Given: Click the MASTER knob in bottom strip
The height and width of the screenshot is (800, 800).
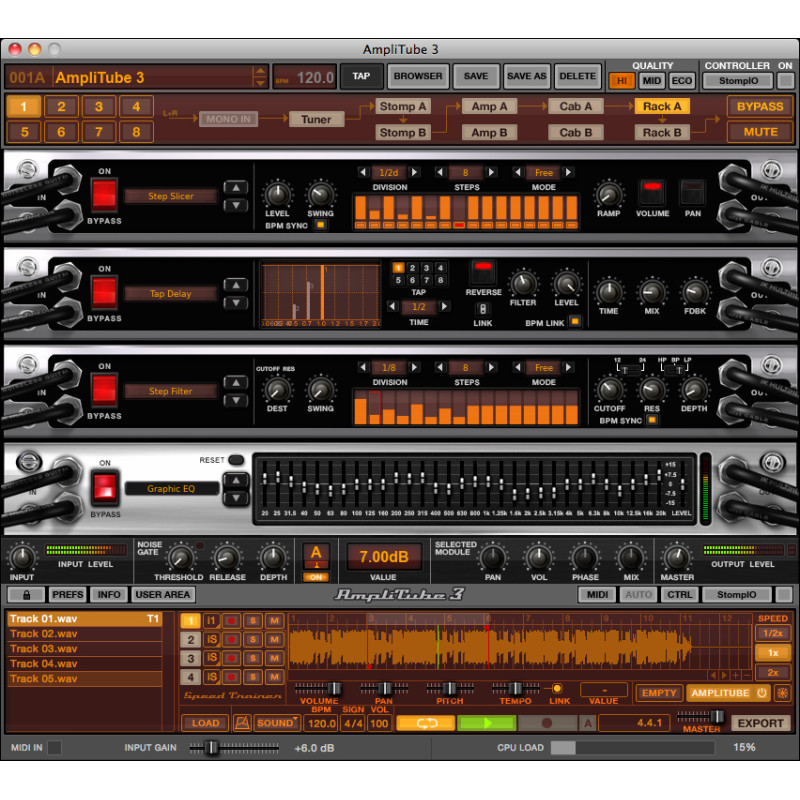Looking at the screenshot, I should [677, 557].
